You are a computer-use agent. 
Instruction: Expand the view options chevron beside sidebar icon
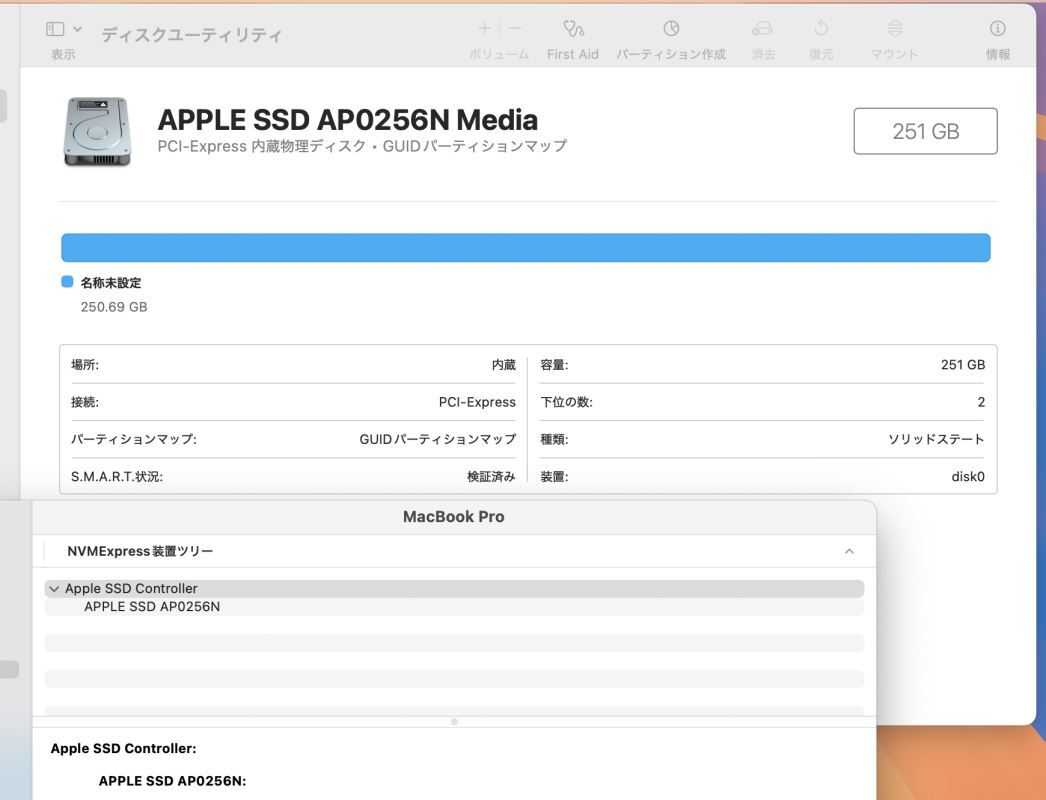(x=77, y=29)
